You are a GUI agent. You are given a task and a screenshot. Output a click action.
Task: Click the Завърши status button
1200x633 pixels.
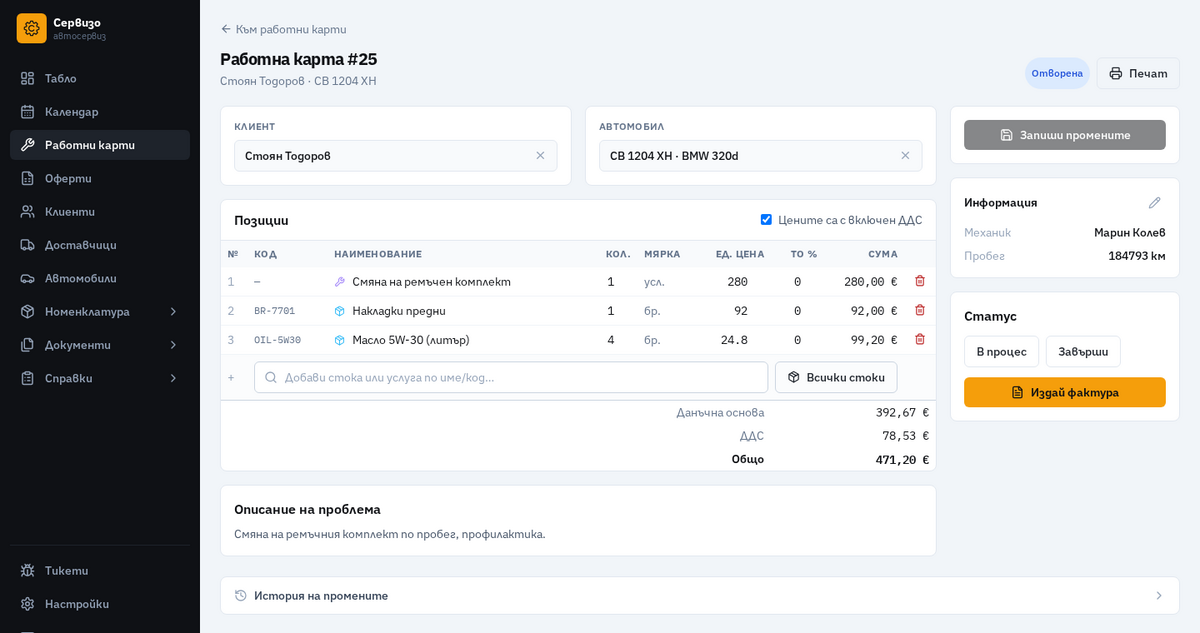1083,351
